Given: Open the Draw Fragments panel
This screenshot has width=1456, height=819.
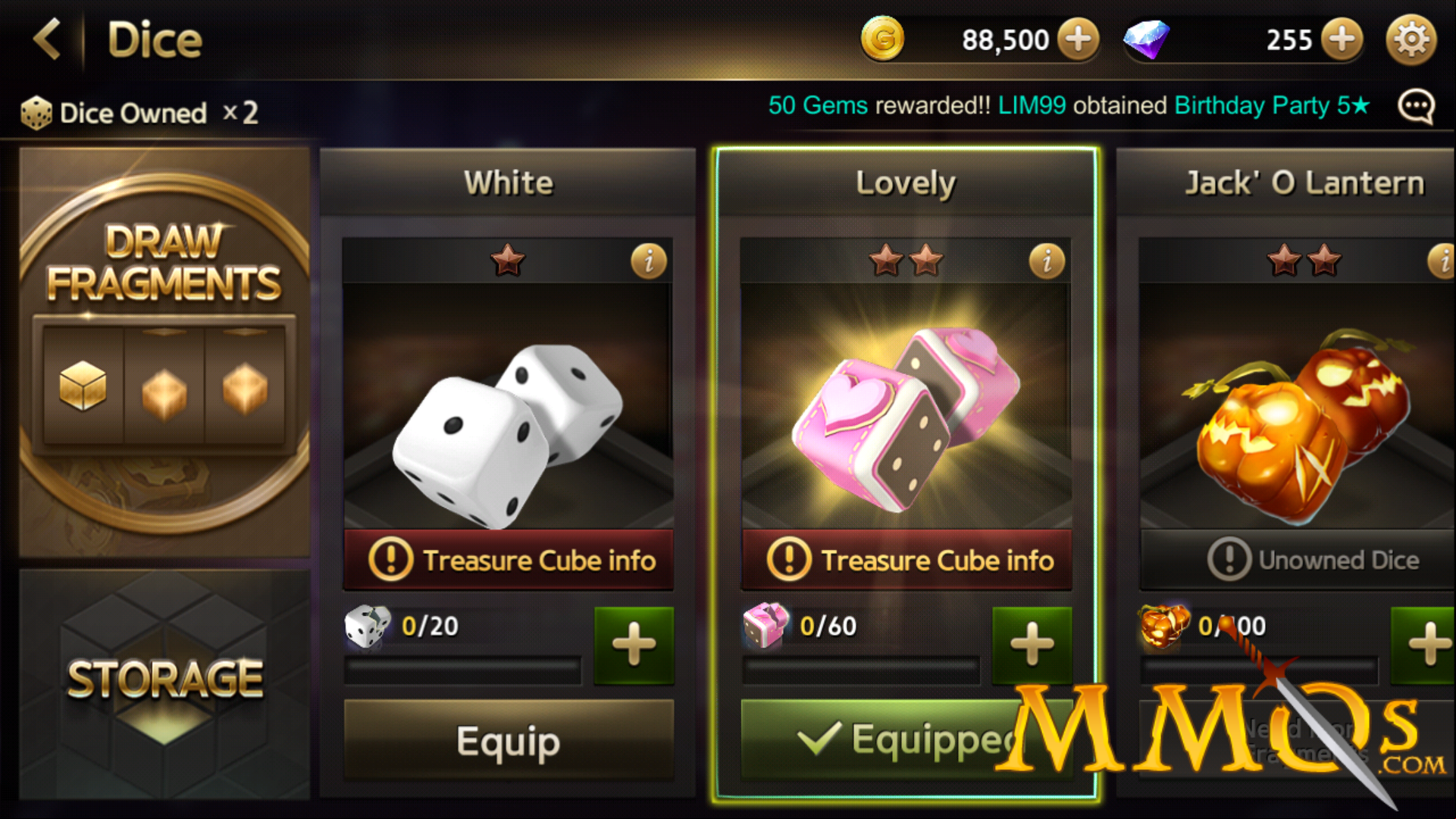Looking at the screenshot, I should (x=164, y=352).
